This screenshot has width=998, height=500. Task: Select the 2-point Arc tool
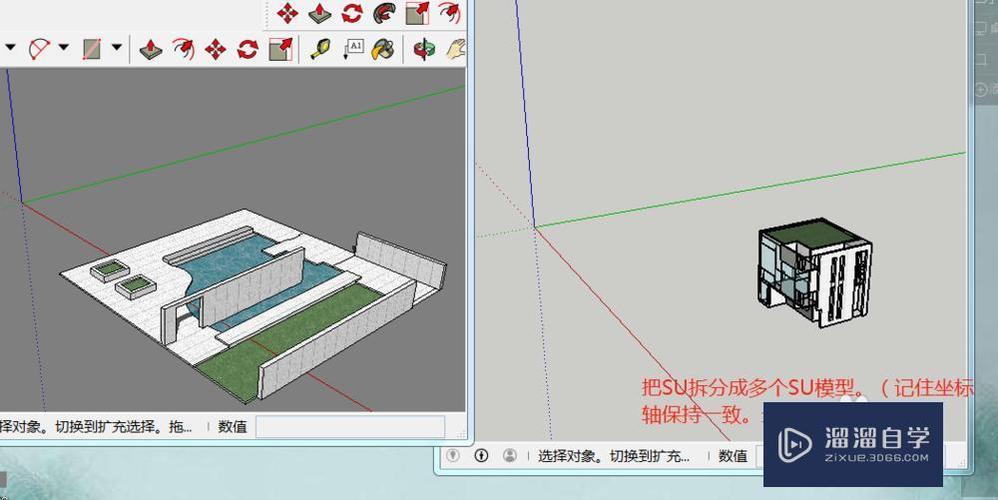[41, 48]
